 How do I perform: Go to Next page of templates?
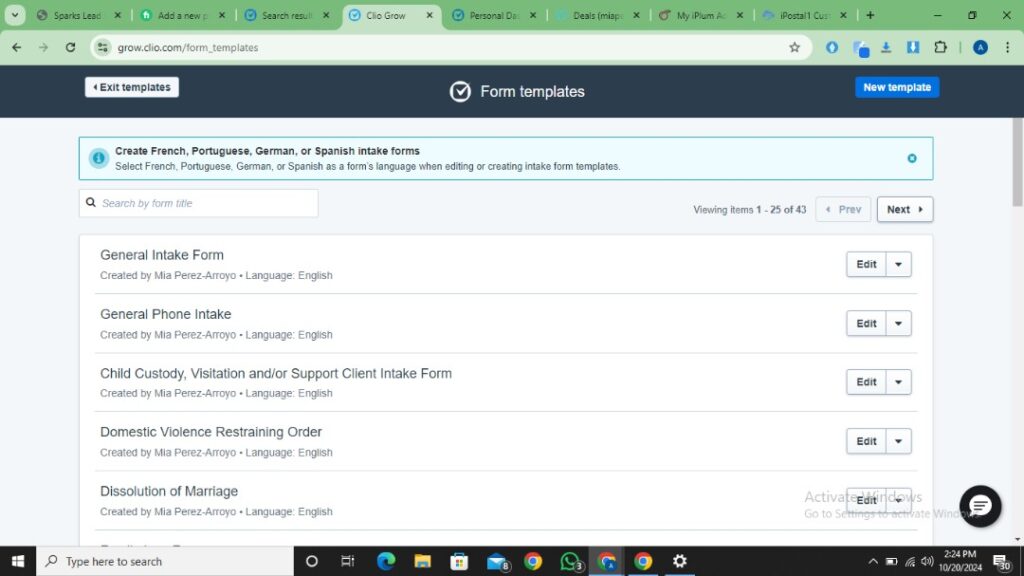904,209
